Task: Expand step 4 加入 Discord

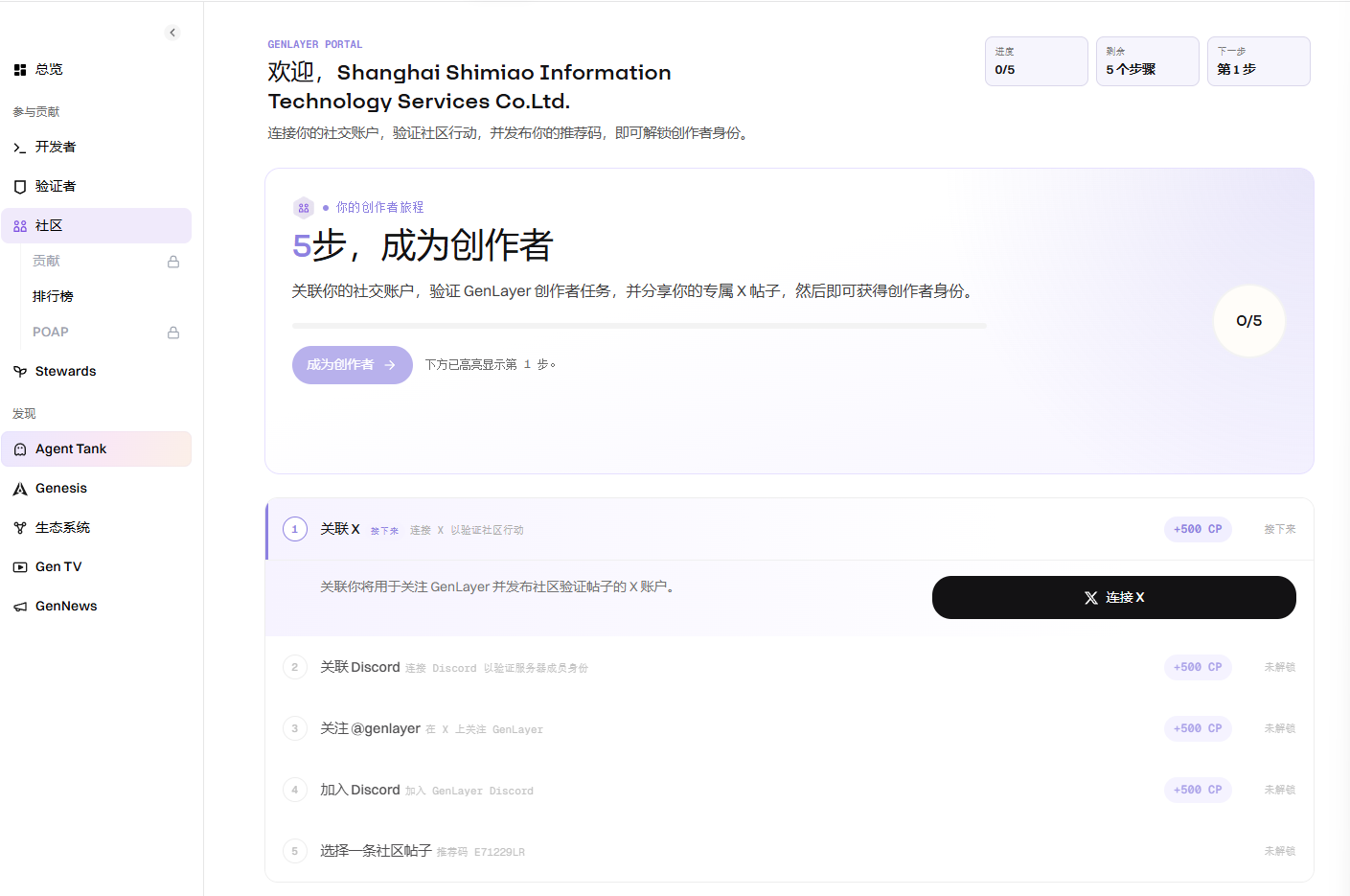Action: (x=789, y=790)
